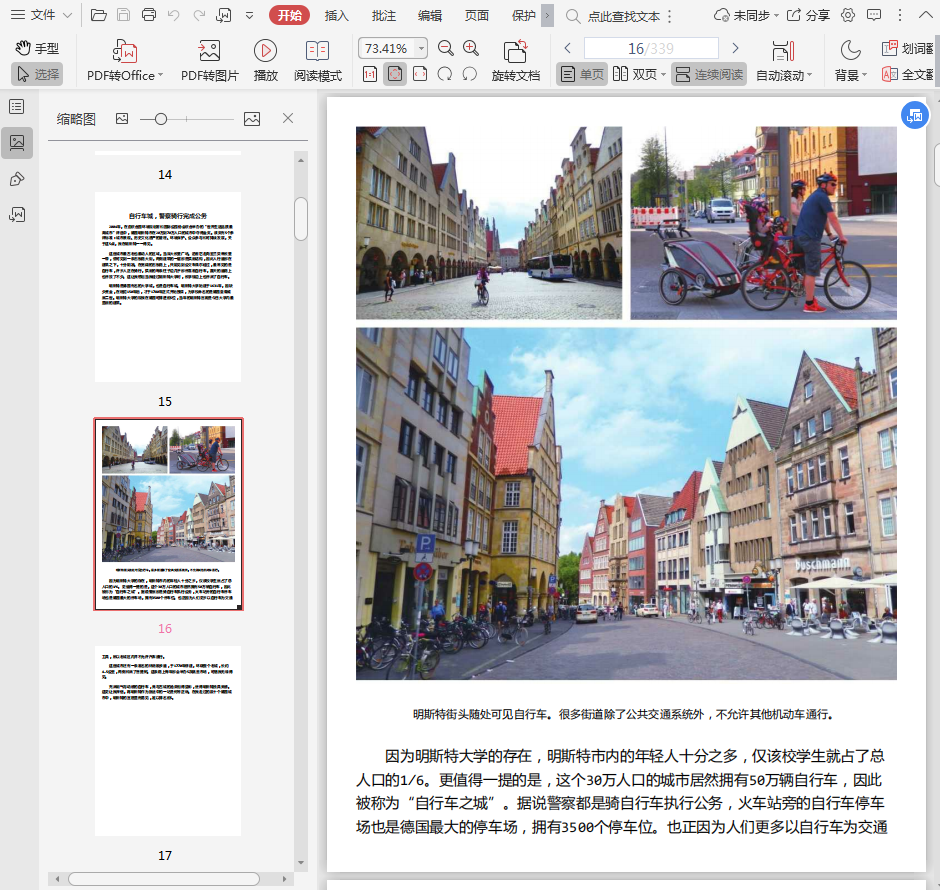
Task: Open the 批注 tab
Action: (383, 15)
